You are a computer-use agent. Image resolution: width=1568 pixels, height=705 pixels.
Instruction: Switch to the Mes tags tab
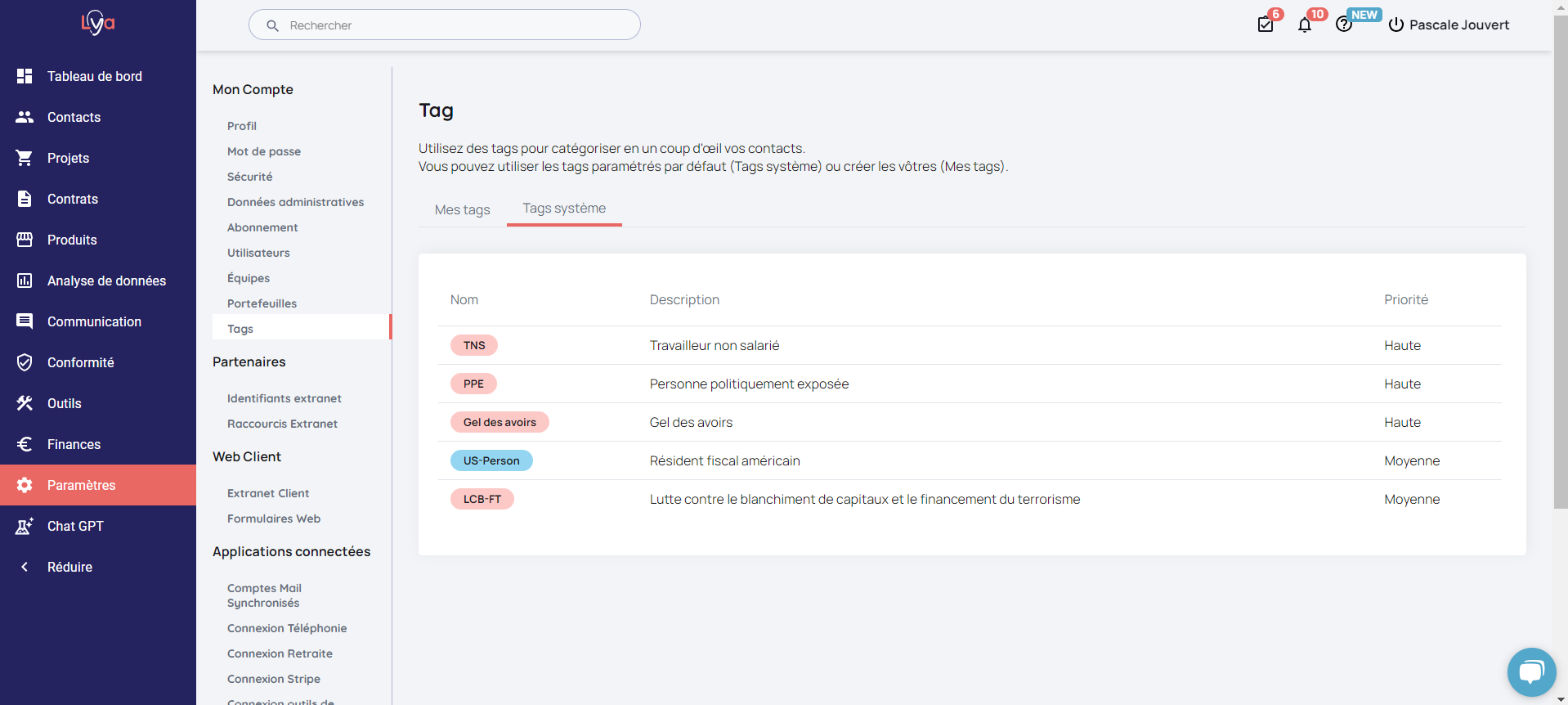(462, 209)
